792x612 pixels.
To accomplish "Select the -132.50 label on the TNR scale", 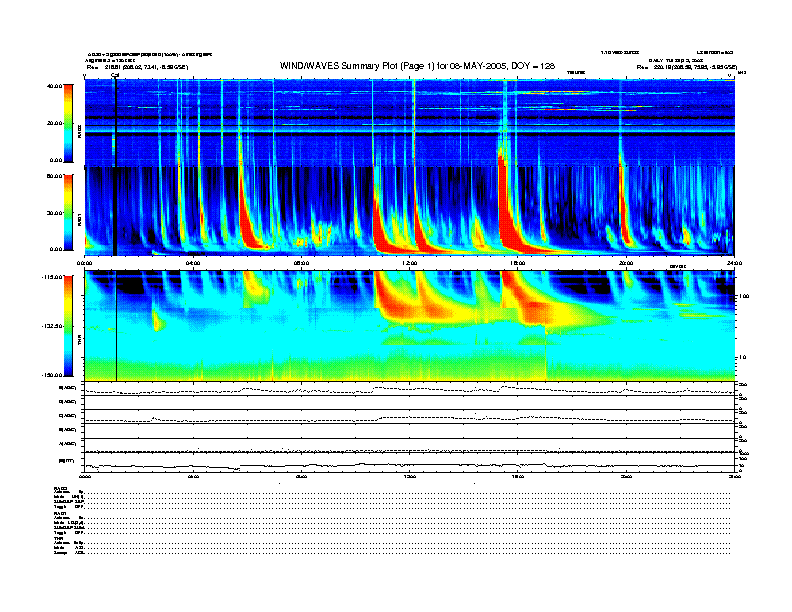I will [52, 326].
